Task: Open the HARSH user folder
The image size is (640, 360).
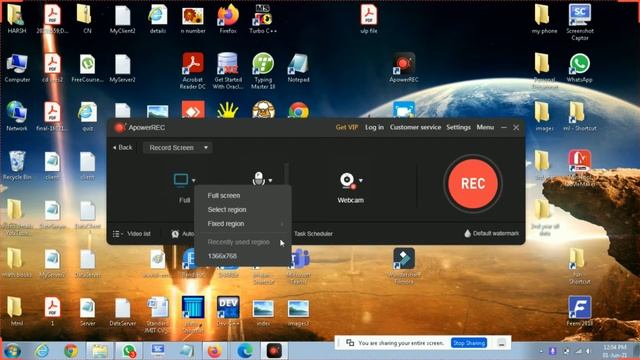Action: click(17, 19)
